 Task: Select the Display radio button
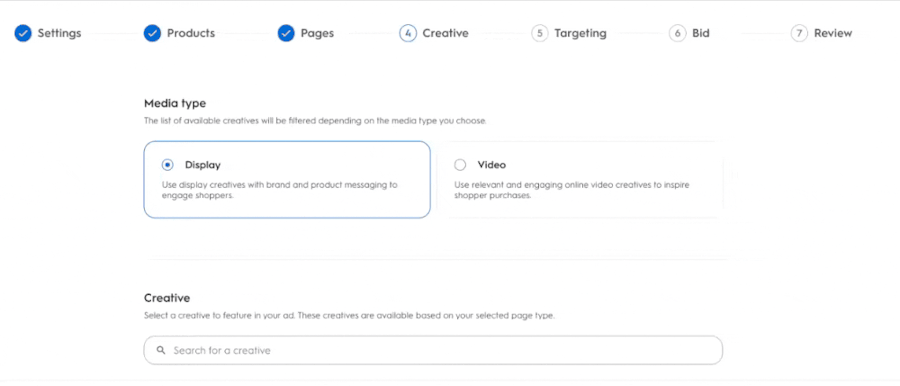point(167,165)
